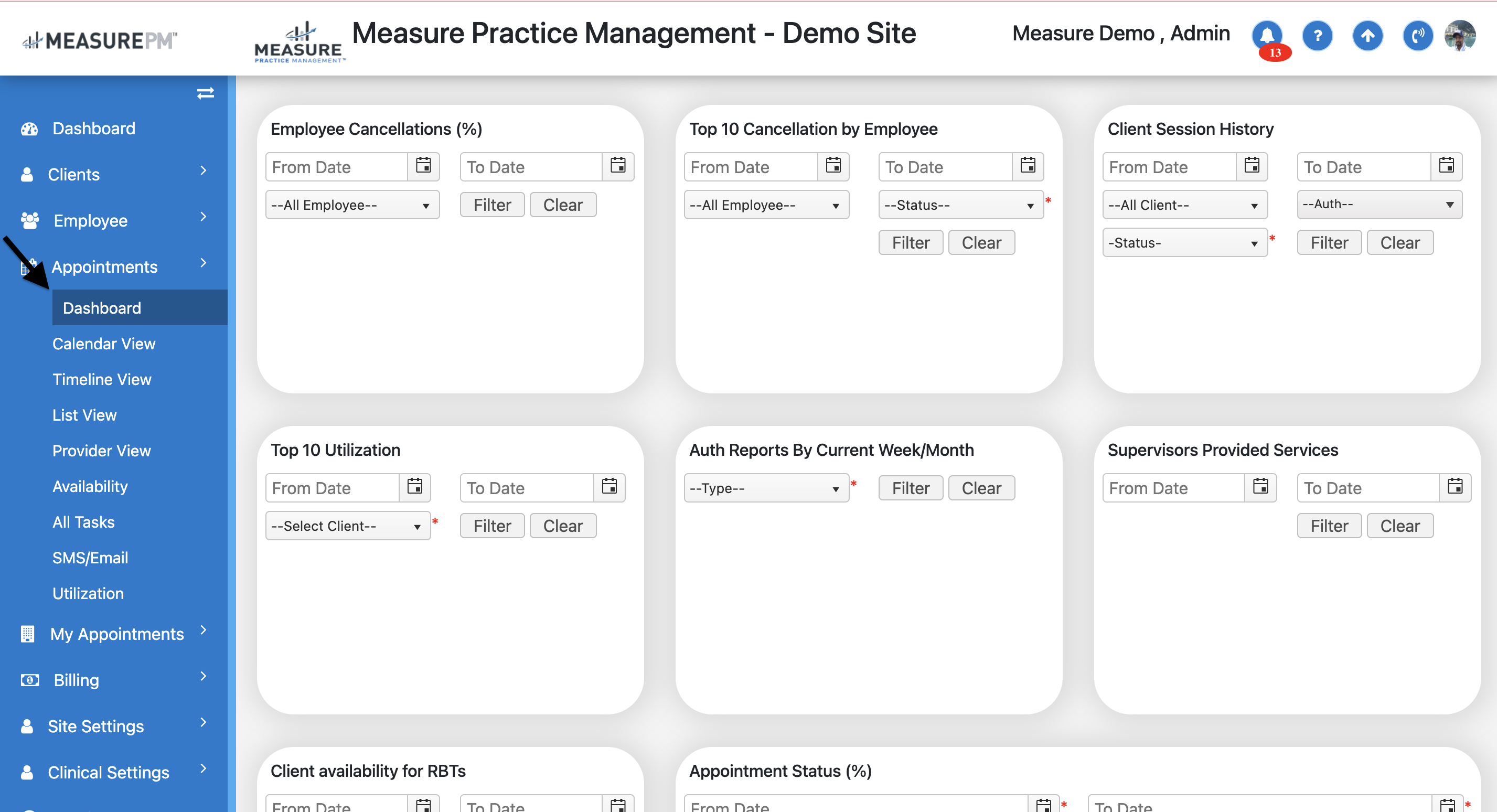Open the All Employee dropdown in Employee Cancellations
This screenshot has width=1497, height=812.
click(x=352, y=205)
